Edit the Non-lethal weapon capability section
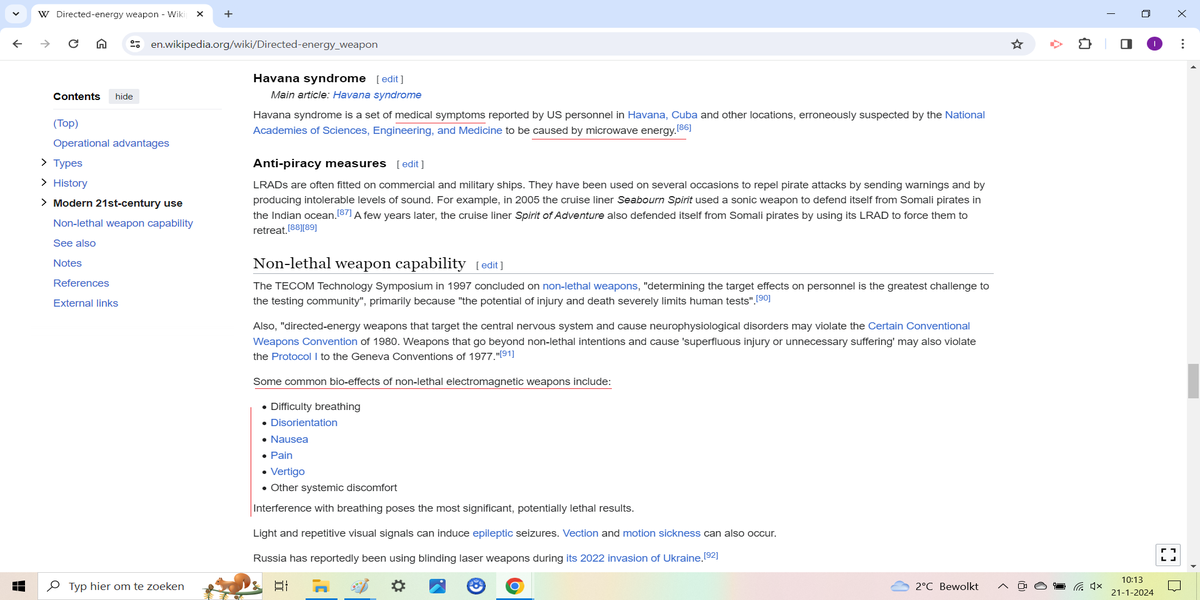This screenshot has height=600, width=1200. pos(489,265)
